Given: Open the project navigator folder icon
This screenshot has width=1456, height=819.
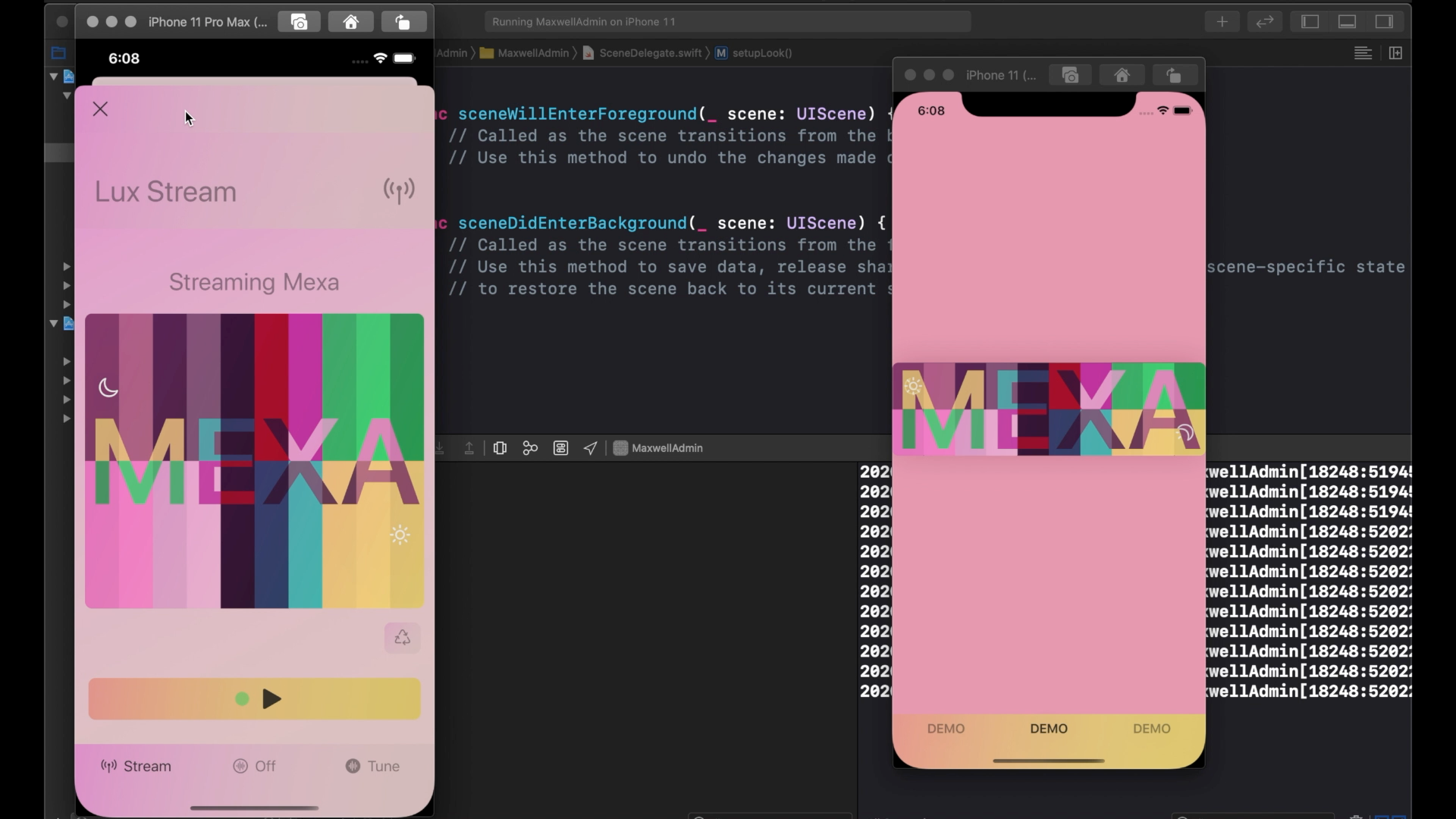Looking at the screenshot, I should click(x=58, y=53).
